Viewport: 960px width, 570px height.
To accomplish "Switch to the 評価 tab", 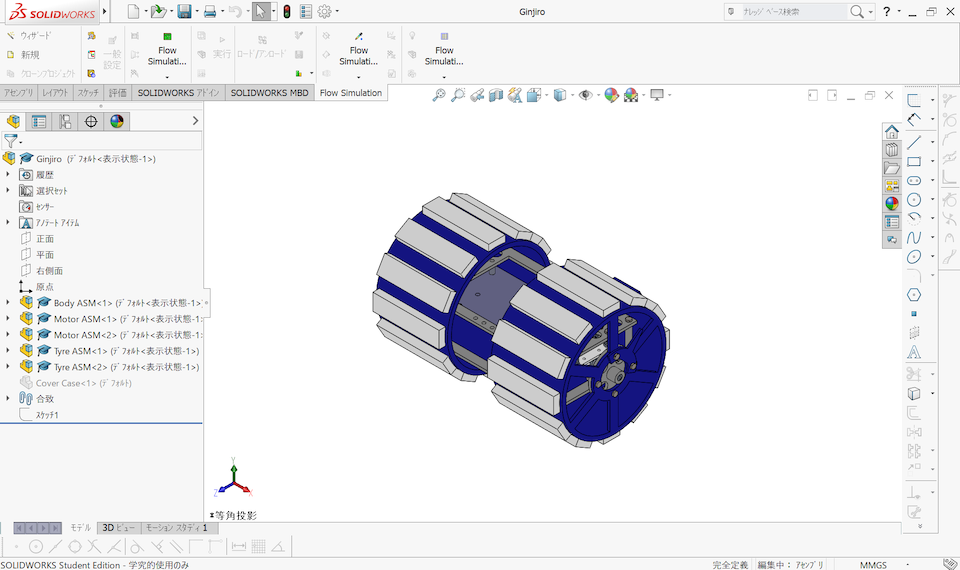I will point(117,92).
